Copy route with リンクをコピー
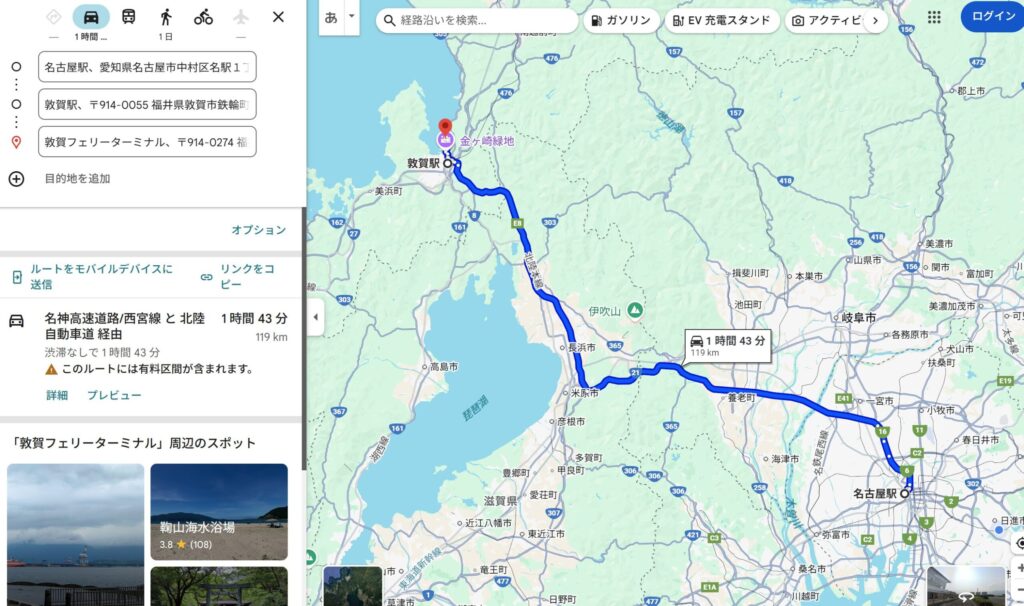This screenshot has width=1024, height=606. point(239,277)
